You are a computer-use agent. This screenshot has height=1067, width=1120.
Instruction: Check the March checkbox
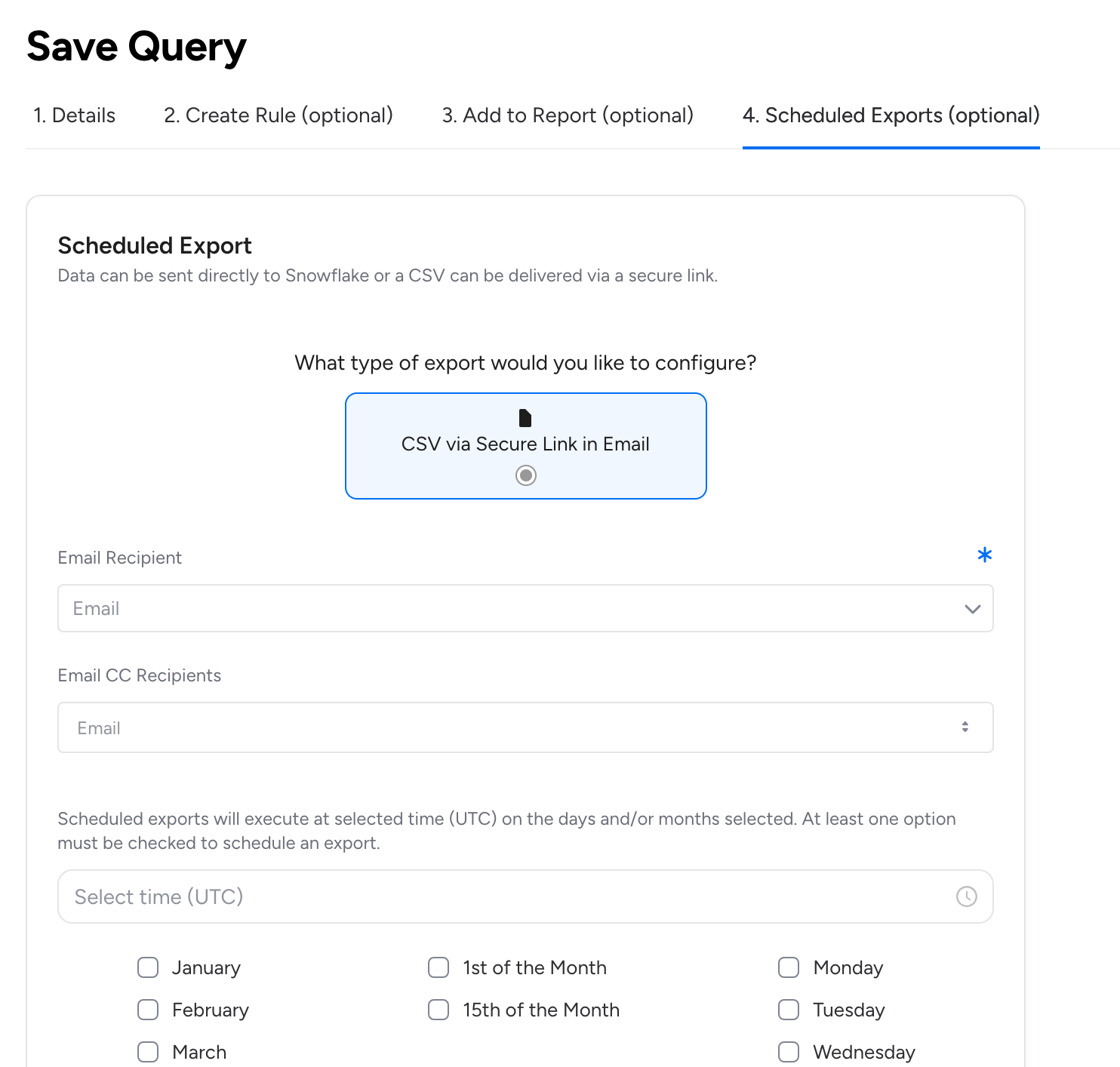coord(148,1052)
